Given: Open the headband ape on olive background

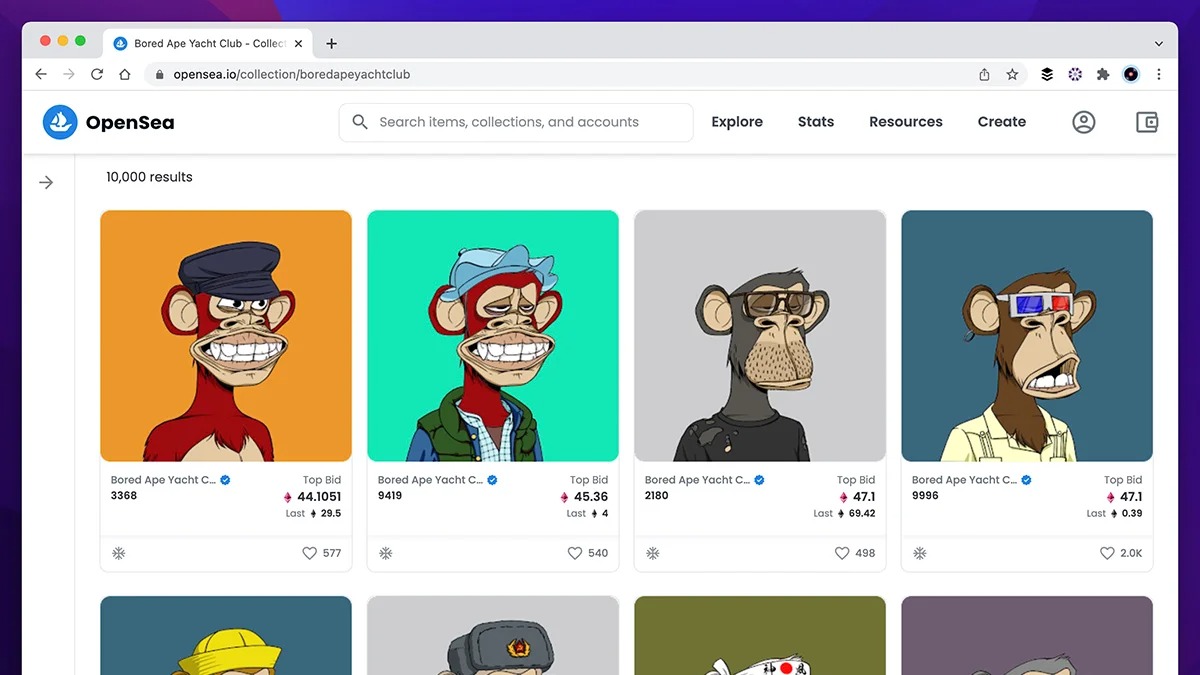Looking at the screenshot, I should 760,635.
